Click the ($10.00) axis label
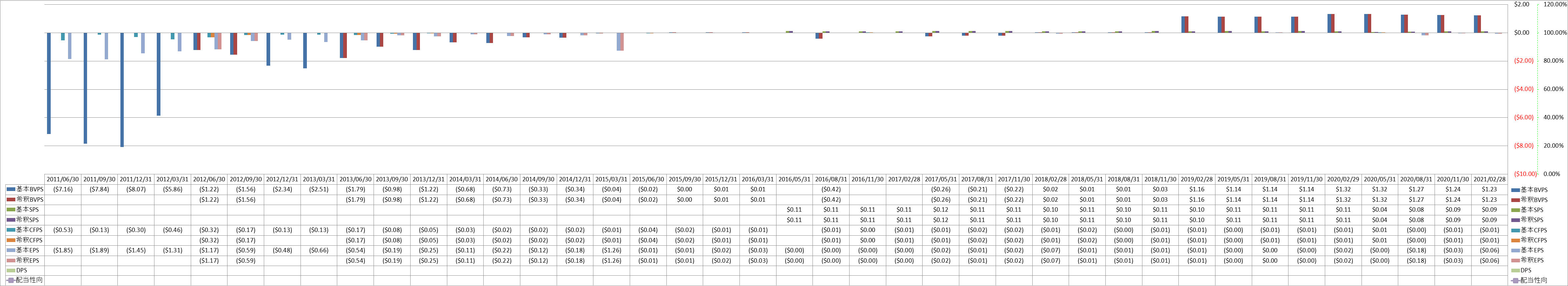Screen dimensions: 1568x286 click(x=1525, y=174)
